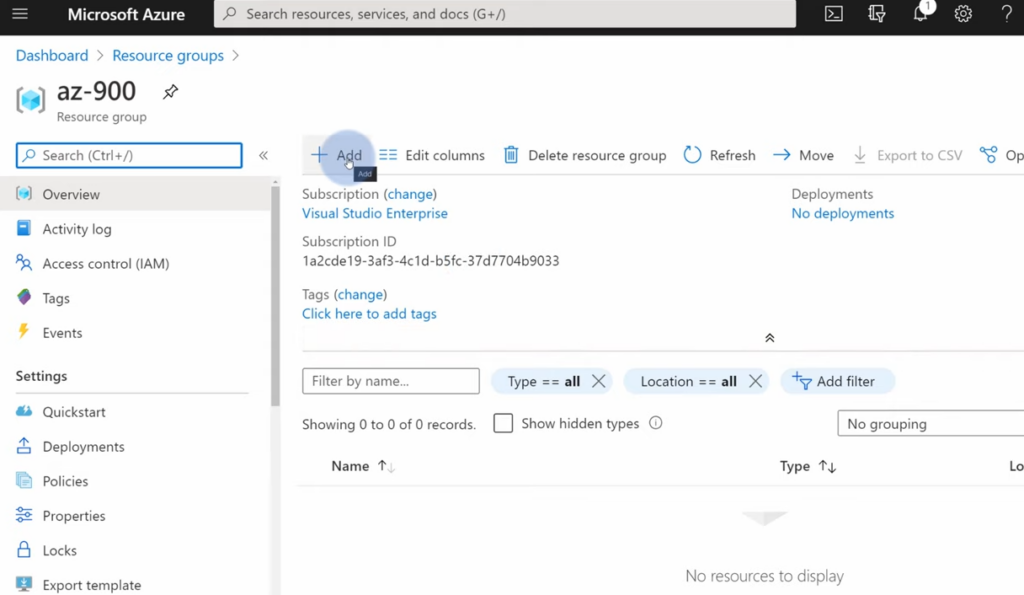This screenshot has height=595, width=1024.
Task: Open the notifications bell
Action: (x=920, y=14)
